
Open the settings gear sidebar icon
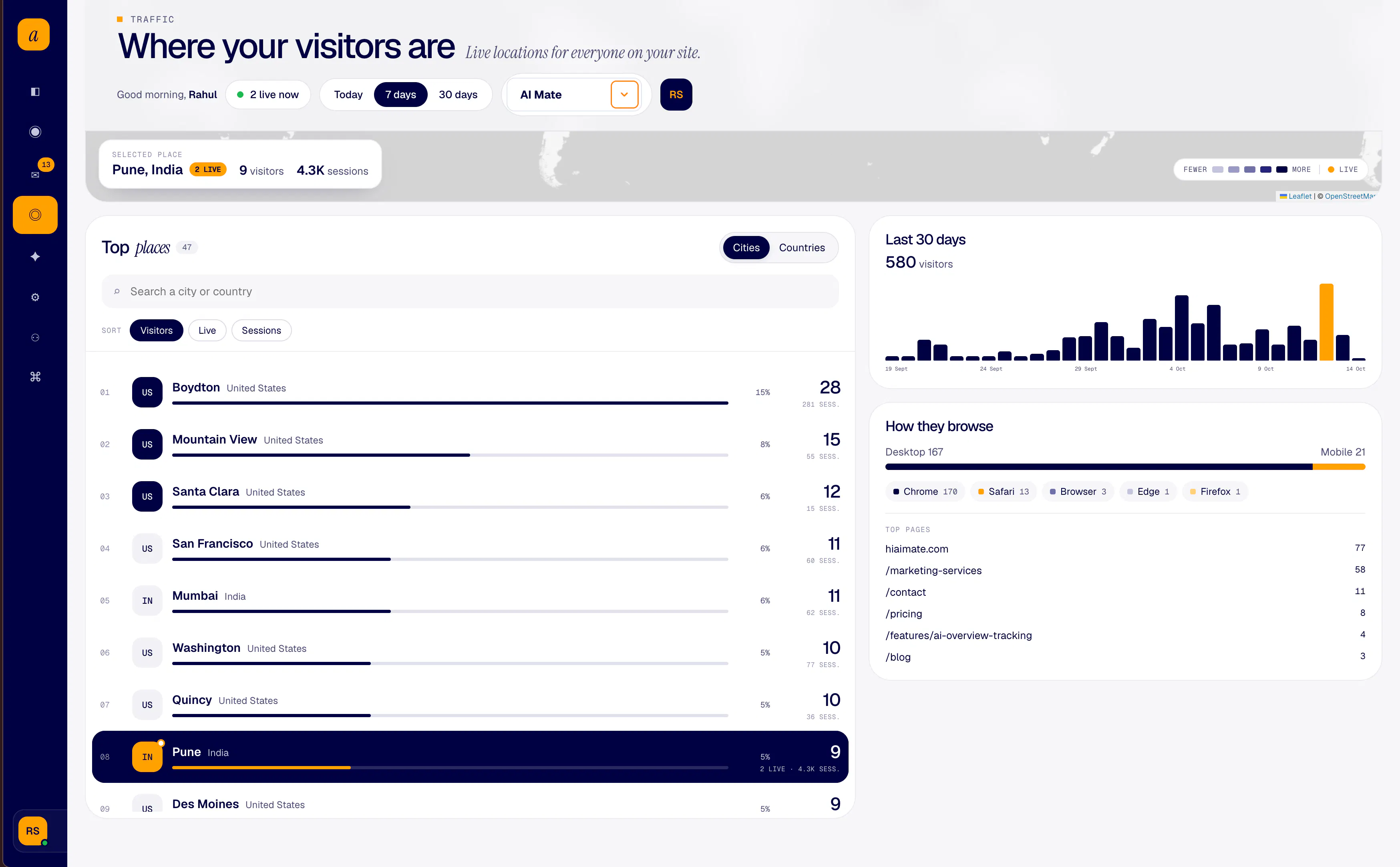35,297
